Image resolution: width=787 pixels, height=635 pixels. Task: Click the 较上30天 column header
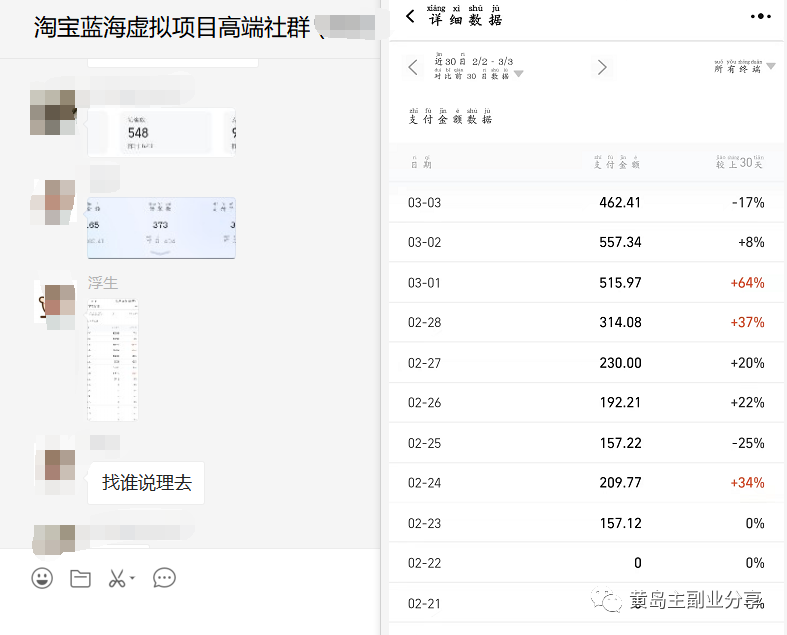(x=739, y=162)
